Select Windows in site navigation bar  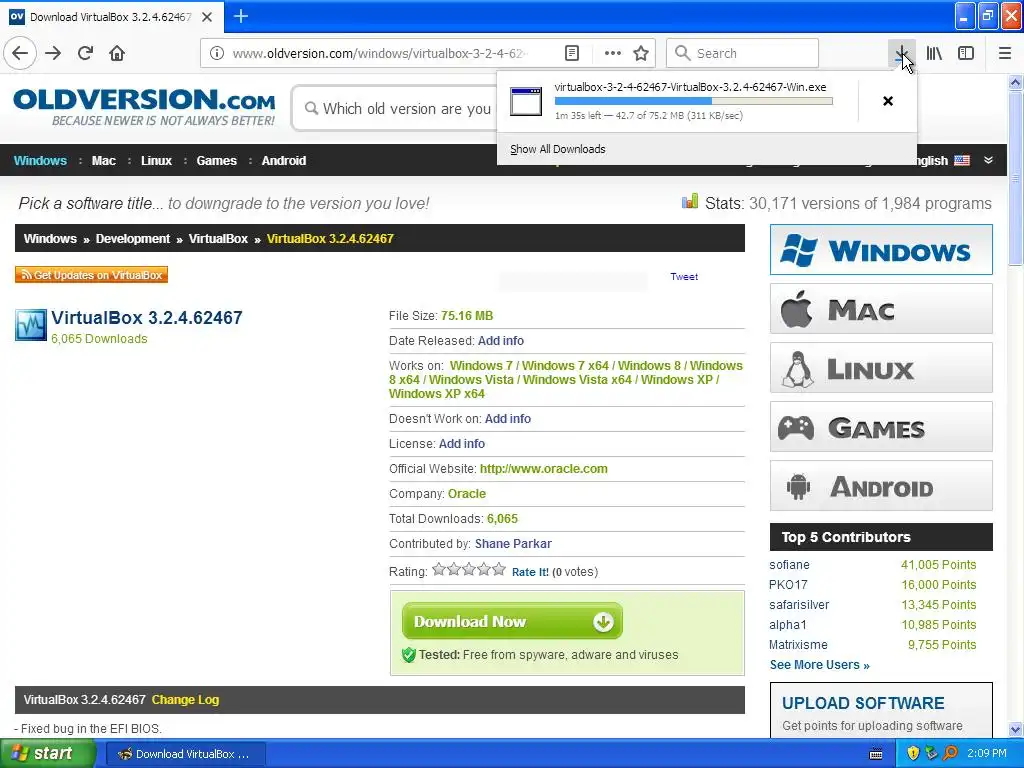point(40,161)
